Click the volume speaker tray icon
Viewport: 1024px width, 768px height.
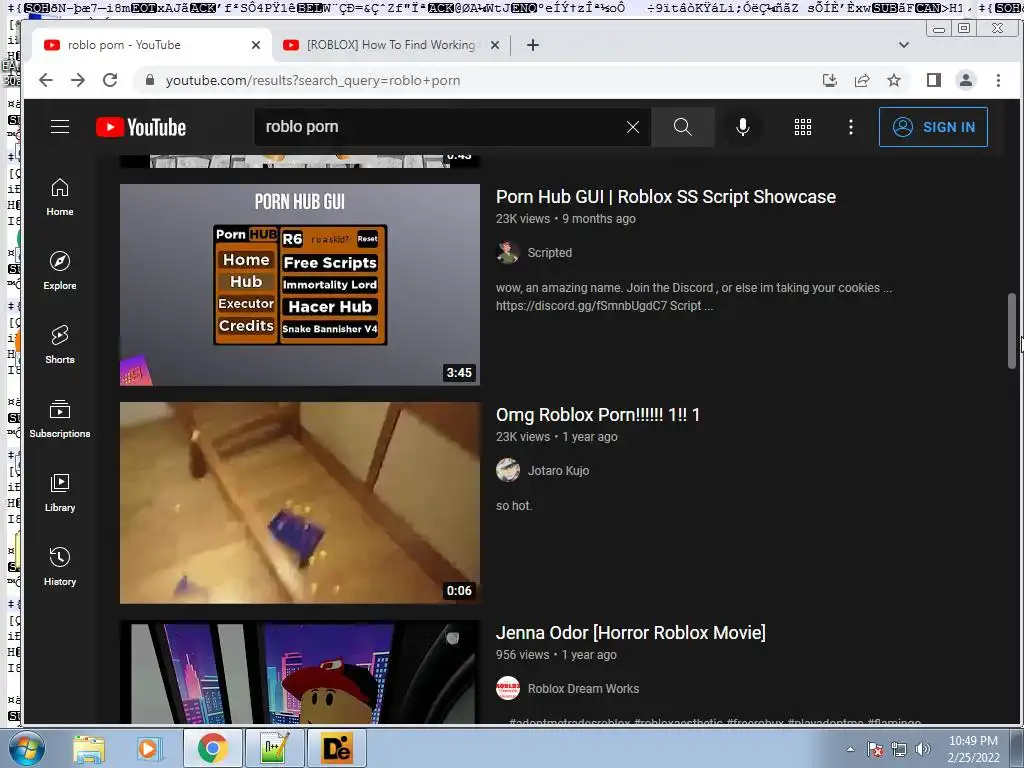[x=923, y=749]
